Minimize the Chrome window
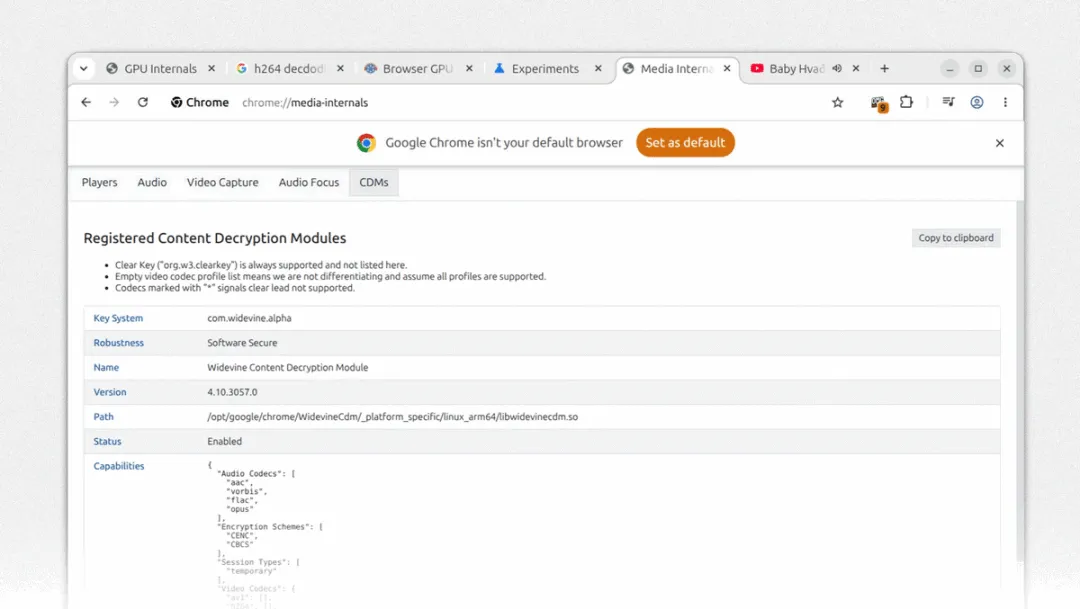Viewport: 1080px width, 609px height. tap(950, 69)
